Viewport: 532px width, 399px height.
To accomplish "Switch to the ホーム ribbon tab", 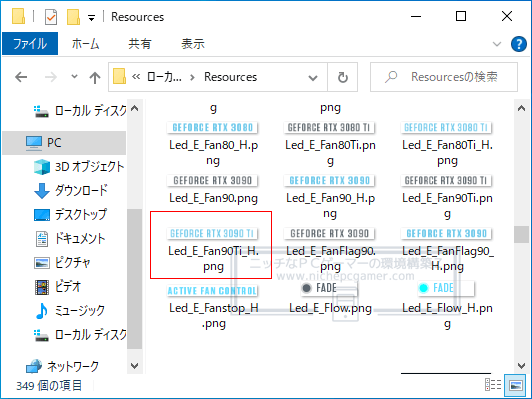I will pos(86,44).
